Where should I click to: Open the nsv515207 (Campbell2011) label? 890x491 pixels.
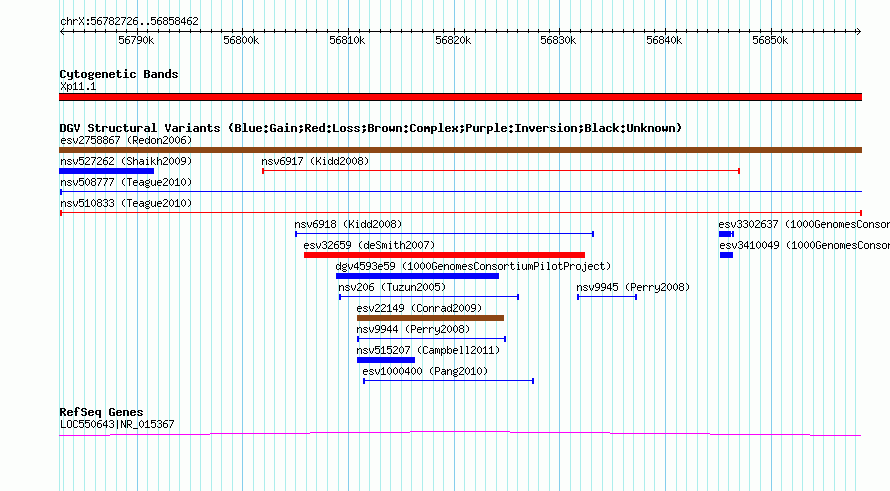pos(428,350)
